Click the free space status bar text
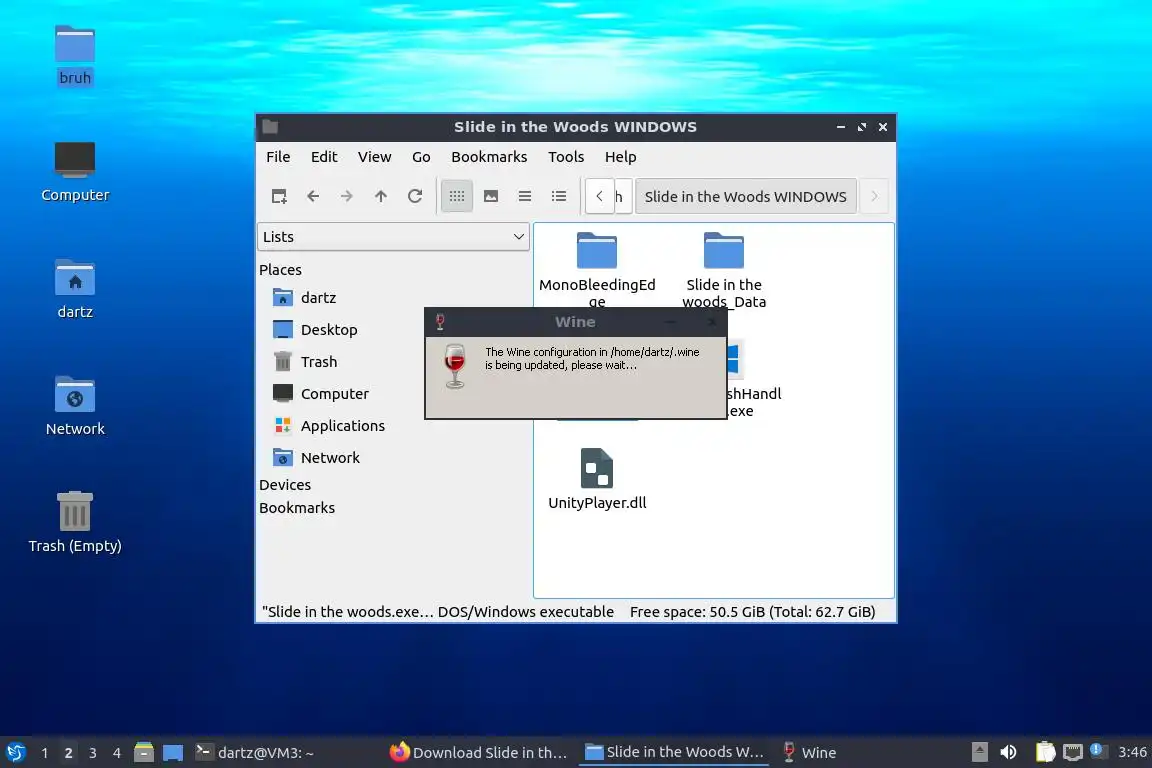Image resolution: width=1152 pixels, height=768 pixels. 752,611
